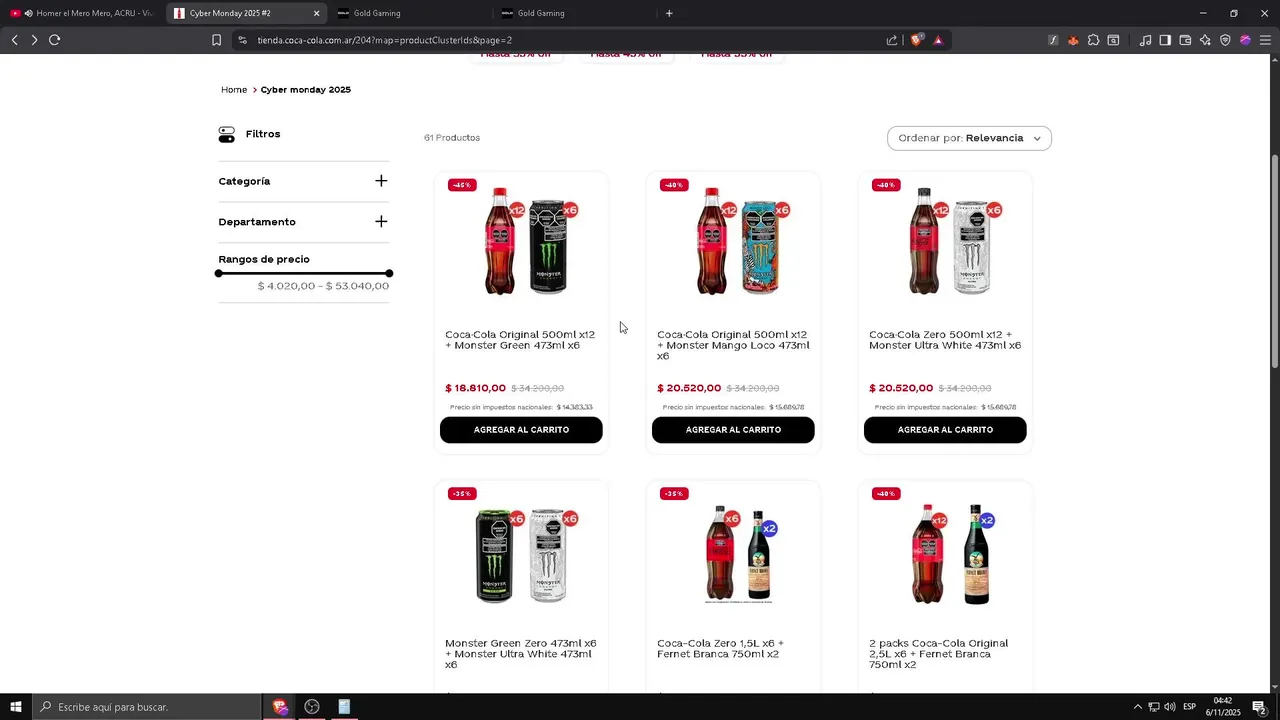
Task: Open the Windows notification center icon
Action: 1260,707
